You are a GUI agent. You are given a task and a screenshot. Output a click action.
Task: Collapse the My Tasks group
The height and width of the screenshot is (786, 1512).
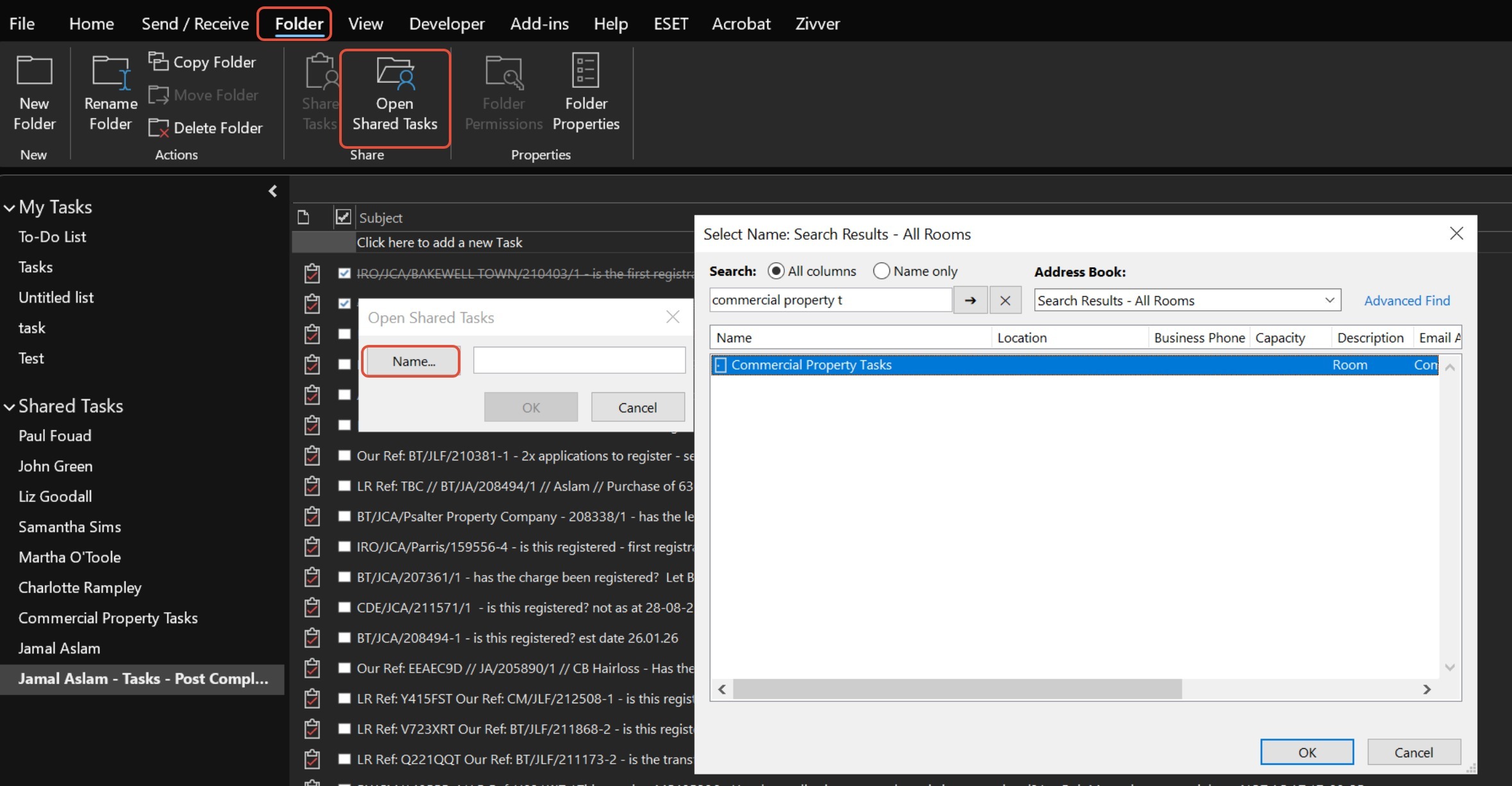(x=10, y=208)
